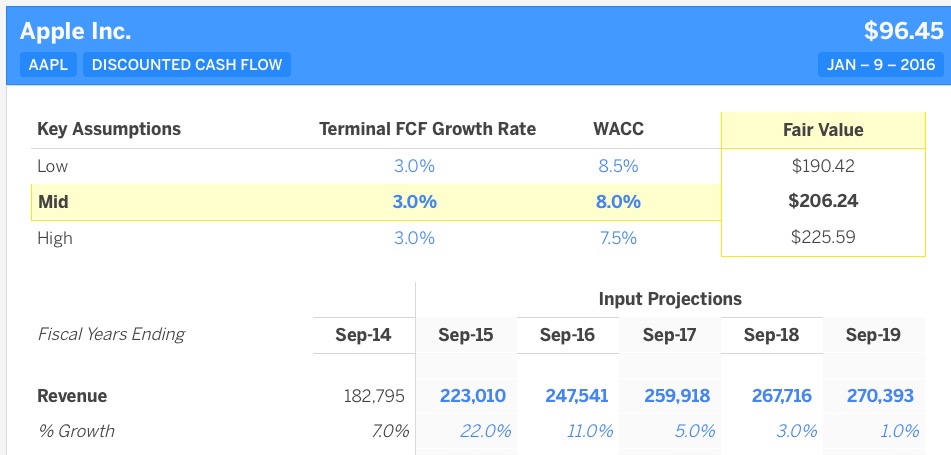Open the Jan 9 2016 date badge
Screen dimensions: 951x455
tap(880, 65)
